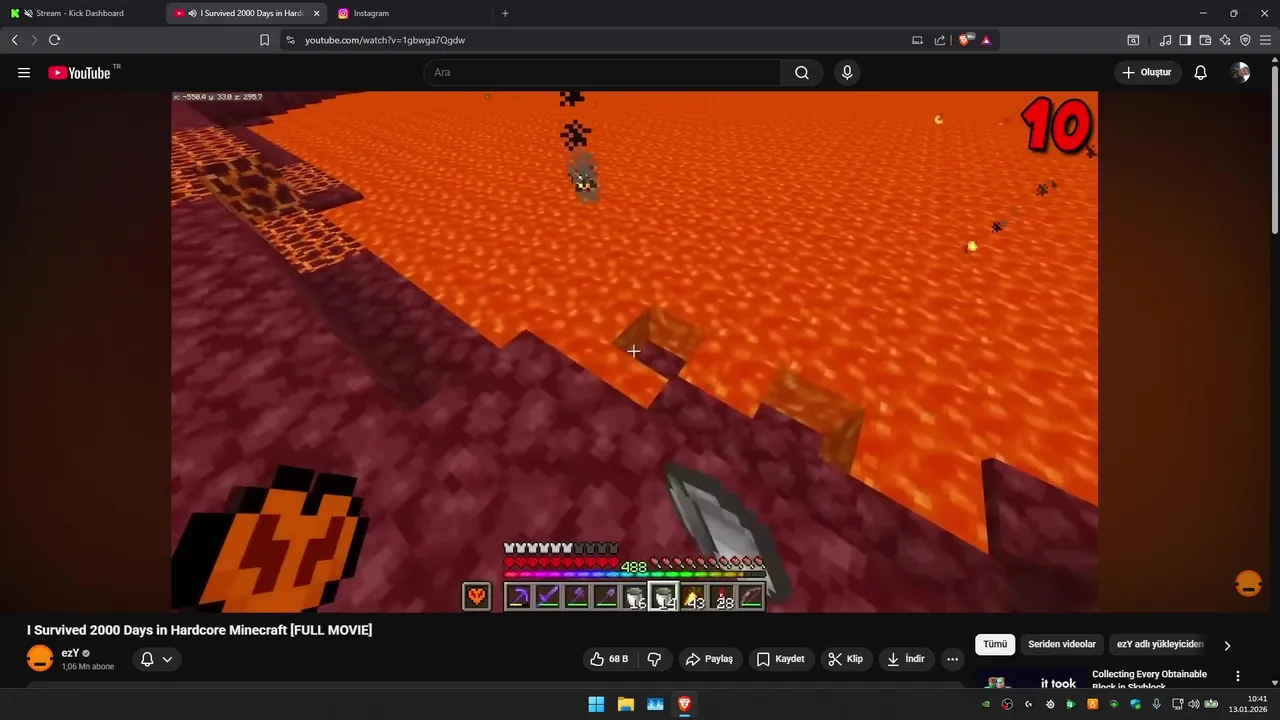Open site information icon in address bar

pos(290,40)
